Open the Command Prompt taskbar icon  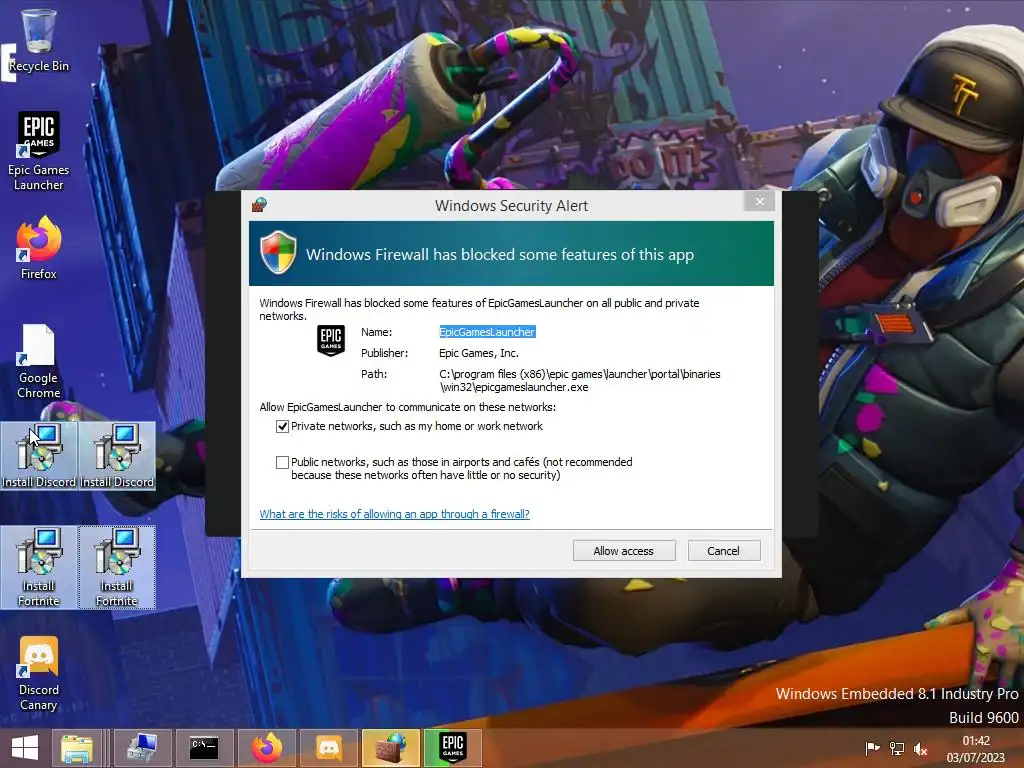coord(204,748)
